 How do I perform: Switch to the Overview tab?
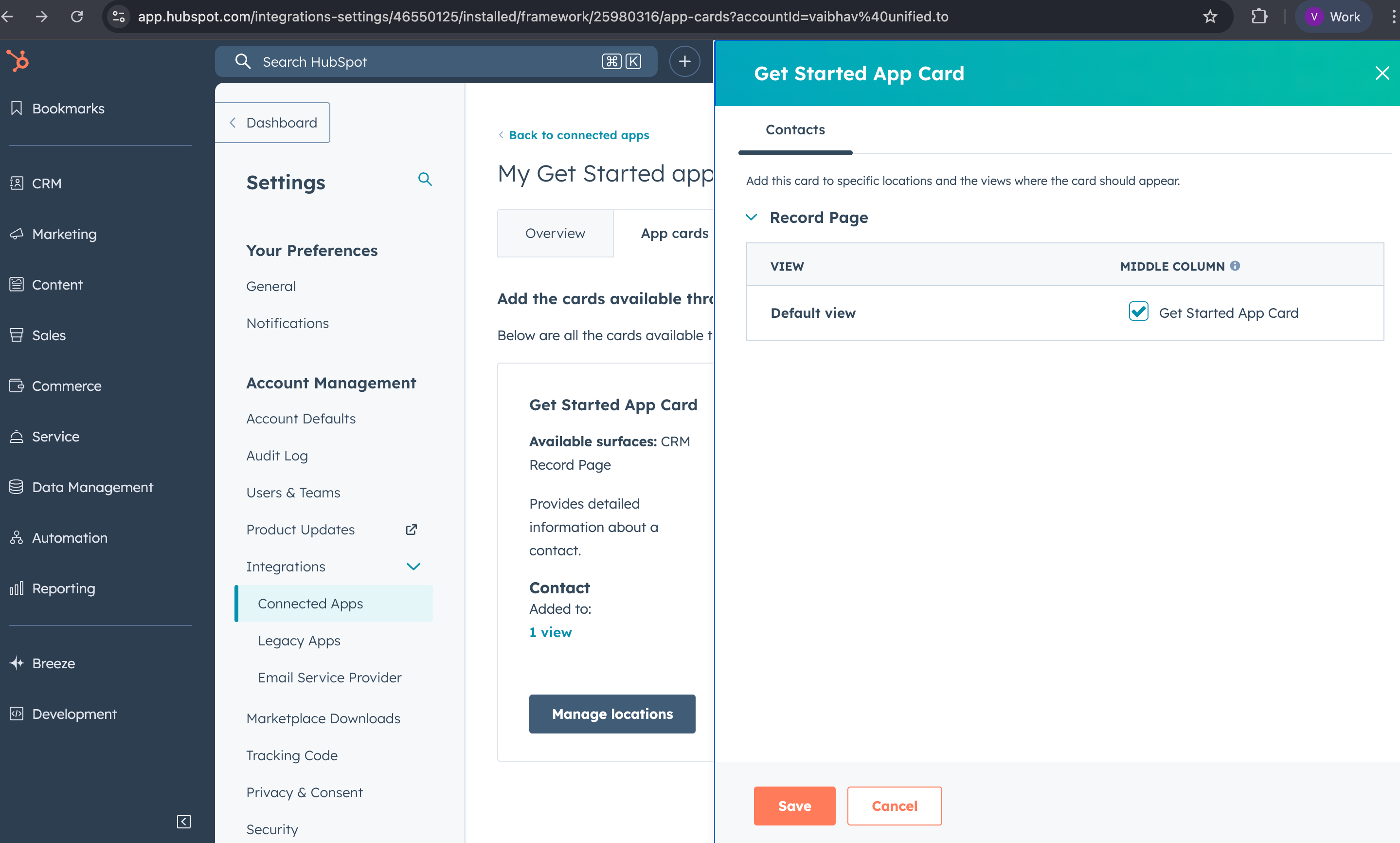coord(555,234)
